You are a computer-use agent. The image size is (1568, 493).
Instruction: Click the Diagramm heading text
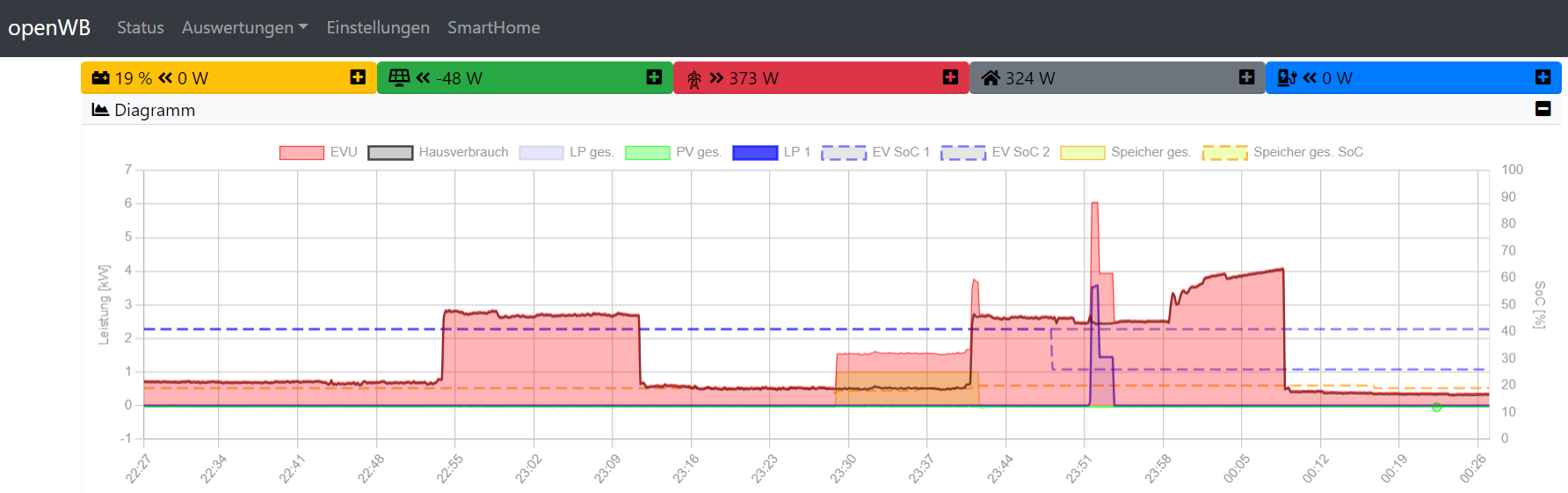coord(155,110)
